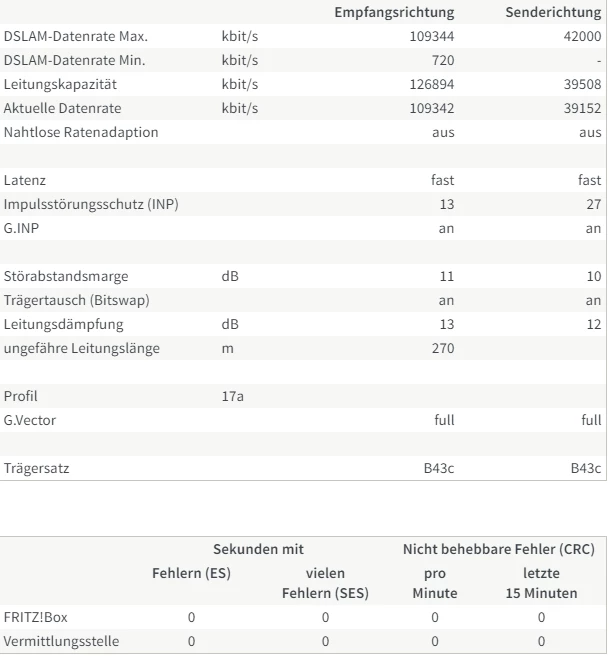609x656 pixels.
Task: Select the Latenz row label
Action: [x=25, y=180]
